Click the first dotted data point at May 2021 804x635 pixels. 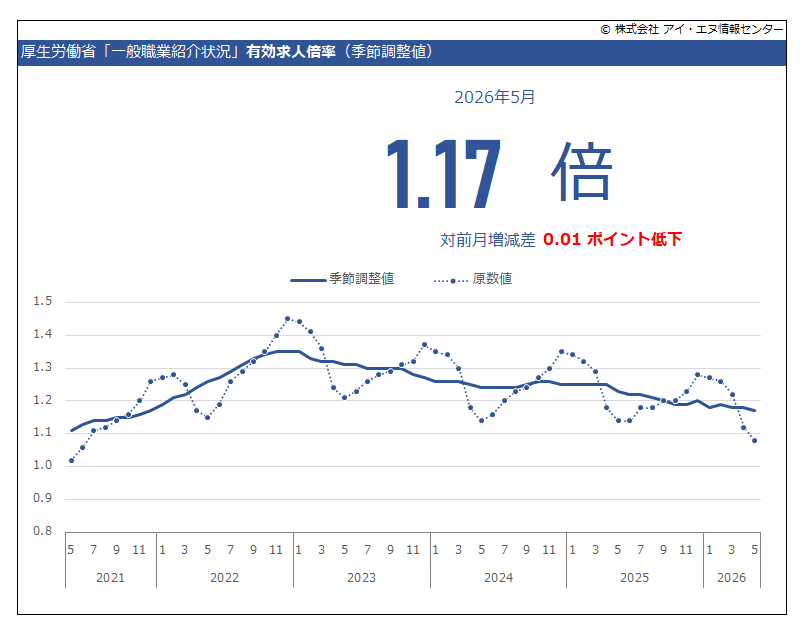point(71,461)
